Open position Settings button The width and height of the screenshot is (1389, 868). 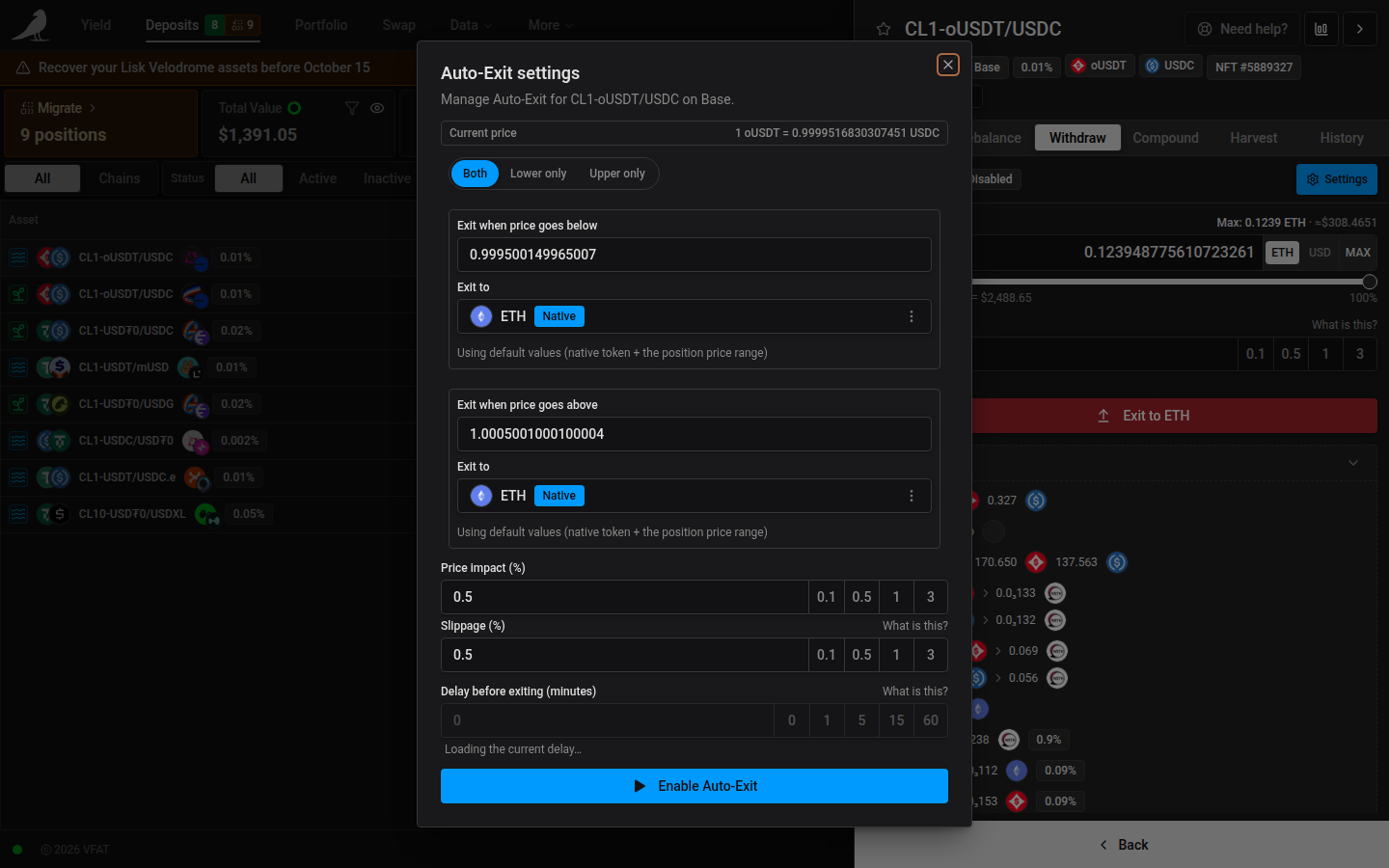coord(1337,179)
